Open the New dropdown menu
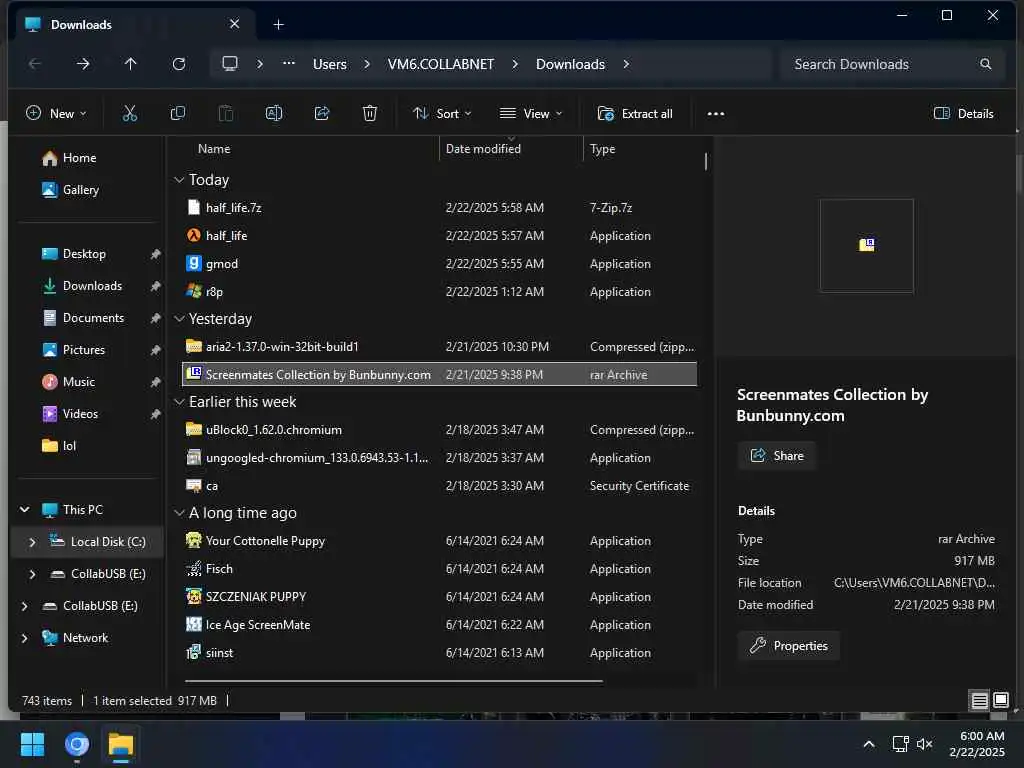This screenshot has width=1024, height=768. (56, 114)
